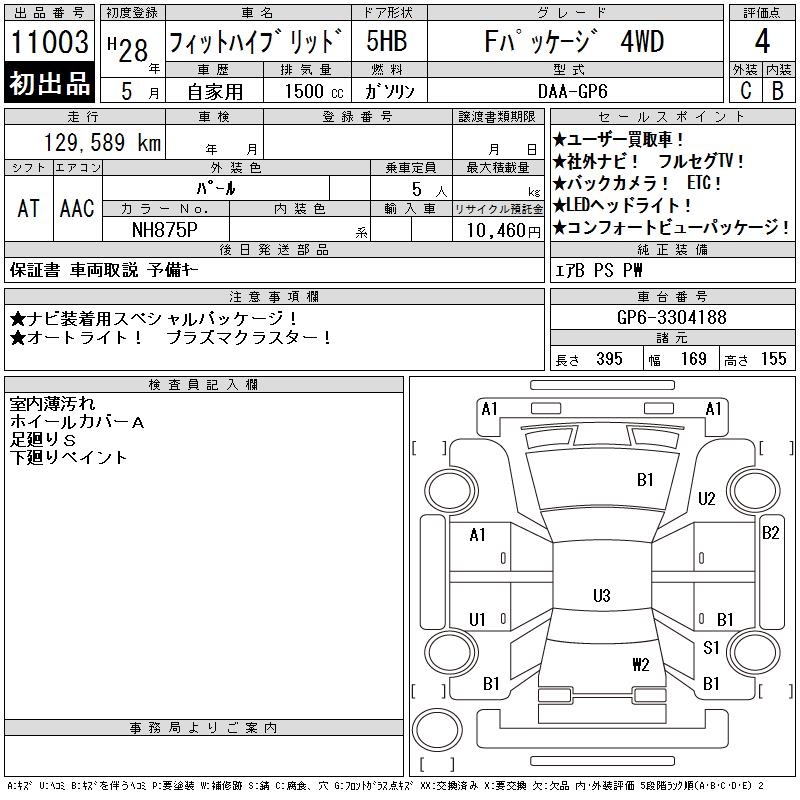
Task: Select the AT shift value
Action: [28, 208]
